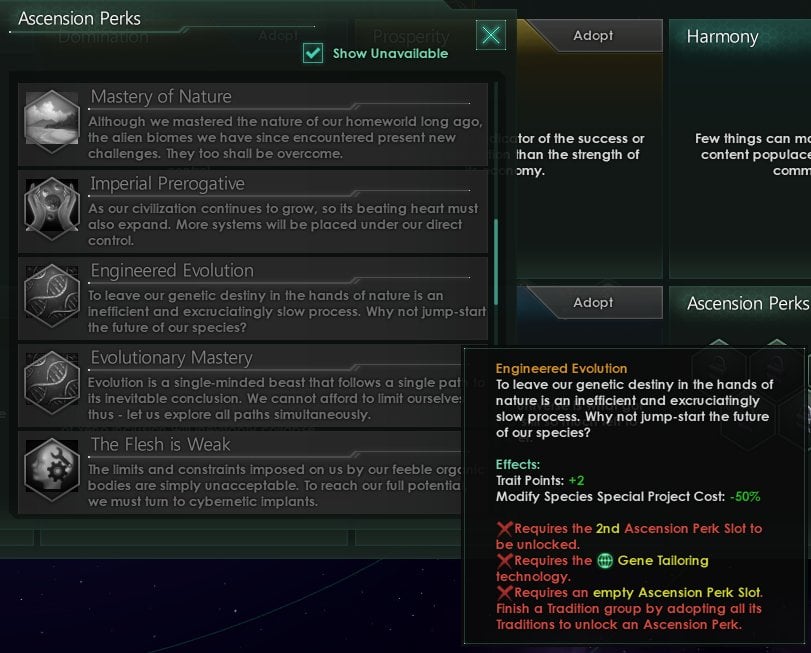The image size is (811, 653).
Task: Click the lower Adopt button
Action: click(593, 302)
